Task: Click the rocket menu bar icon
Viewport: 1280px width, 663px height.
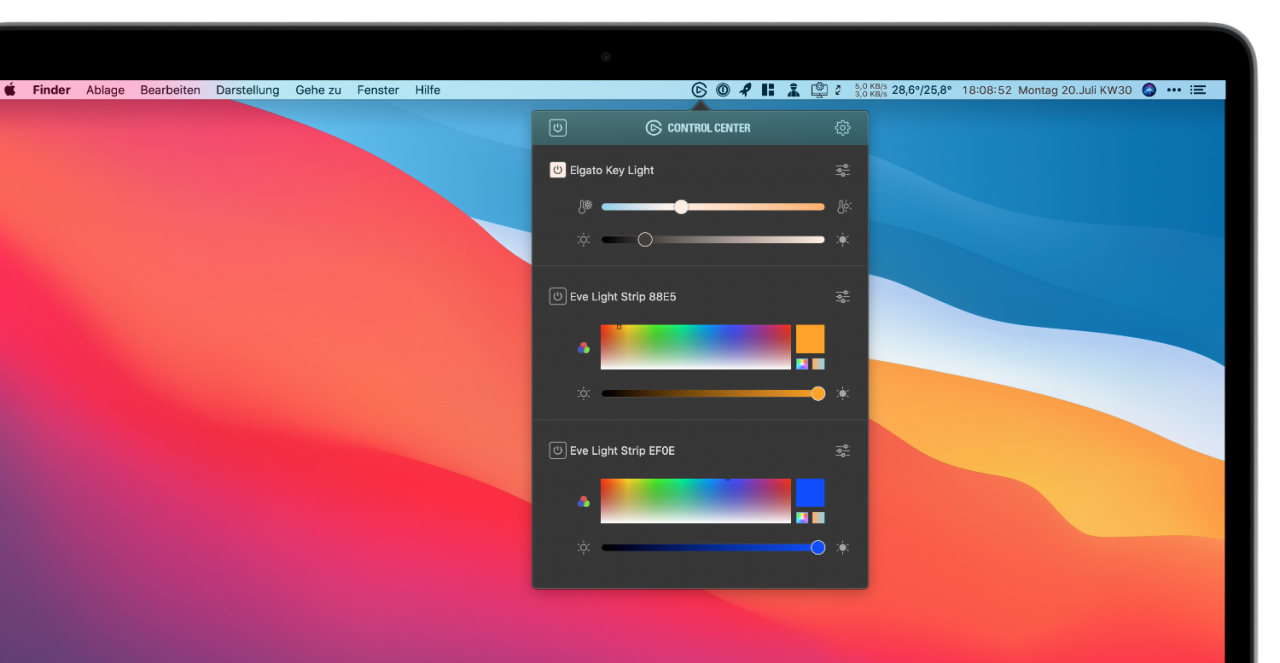Action: coord(745,90)
